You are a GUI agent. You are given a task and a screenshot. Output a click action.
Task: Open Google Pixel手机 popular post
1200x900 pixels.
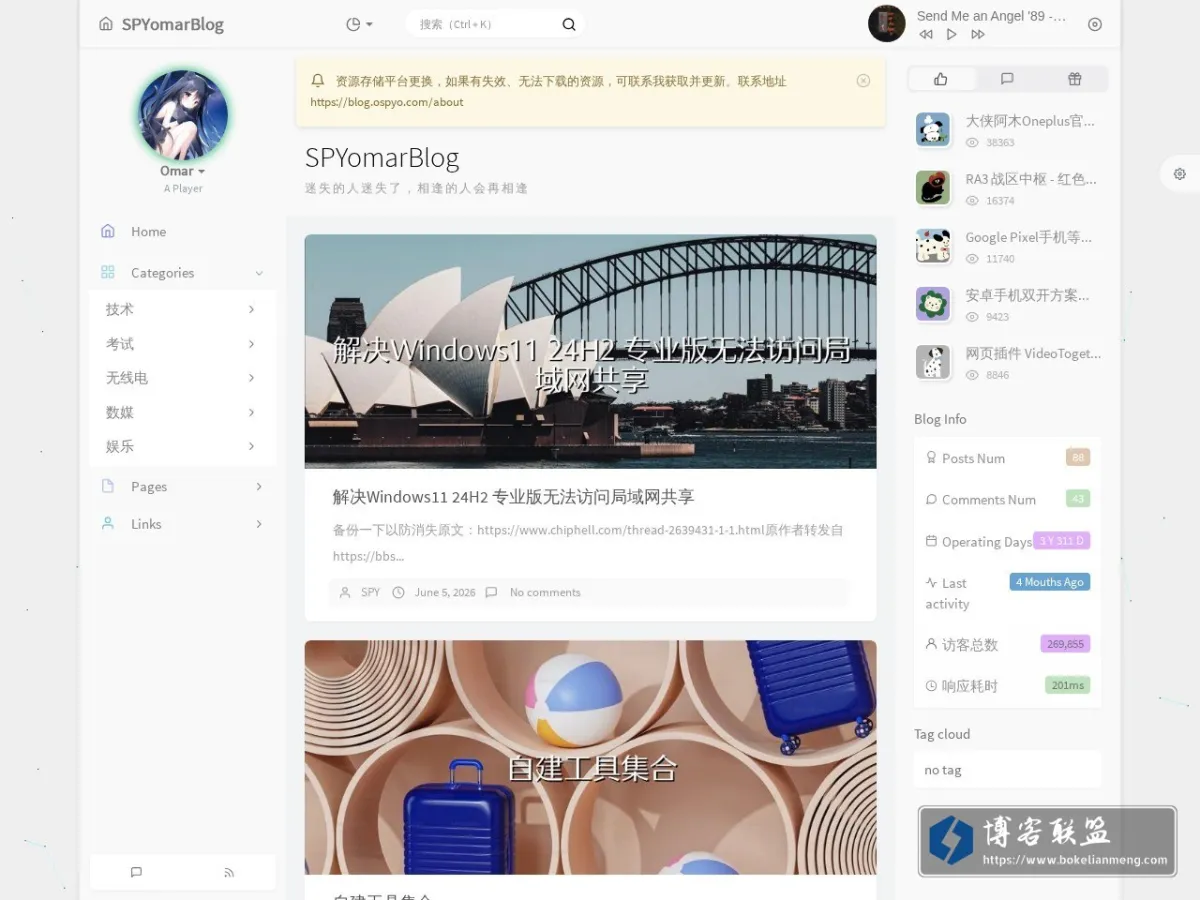pos(1028,237)
